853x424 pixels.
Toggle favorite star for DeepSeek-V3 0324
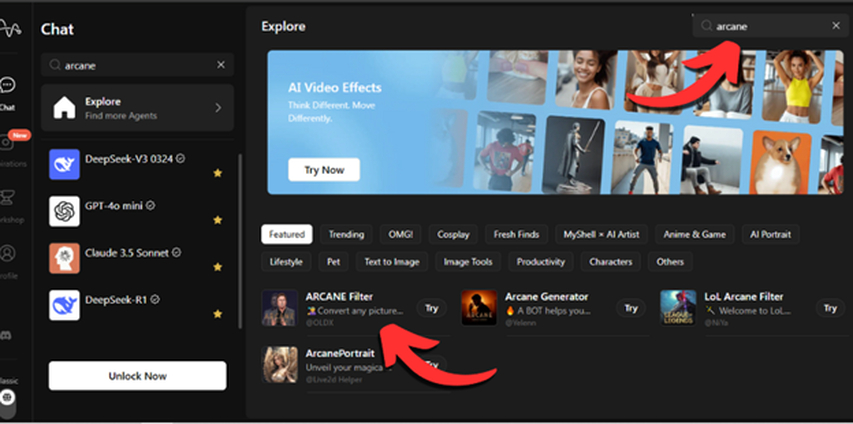point(218,173)
